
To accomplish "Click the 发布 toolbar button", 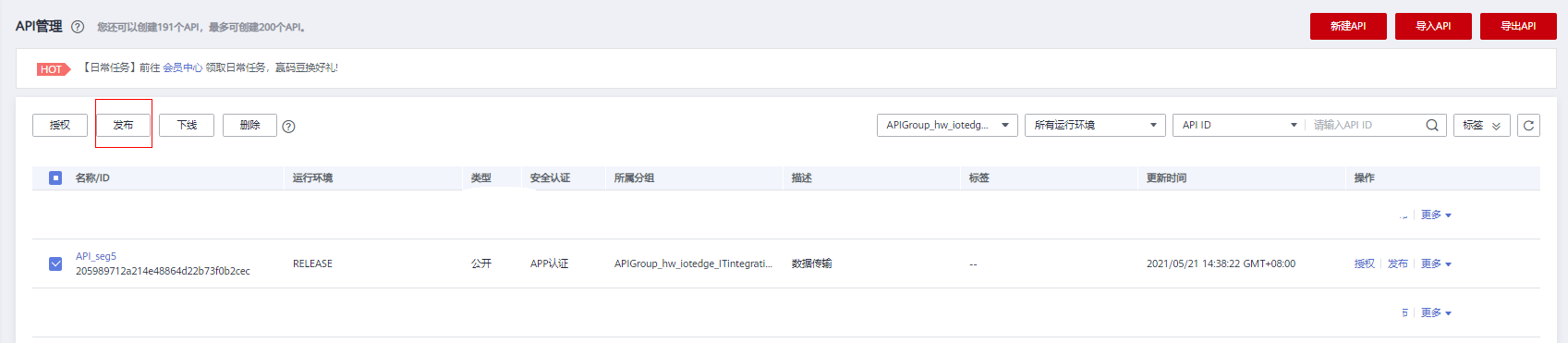I will (123, 125).
